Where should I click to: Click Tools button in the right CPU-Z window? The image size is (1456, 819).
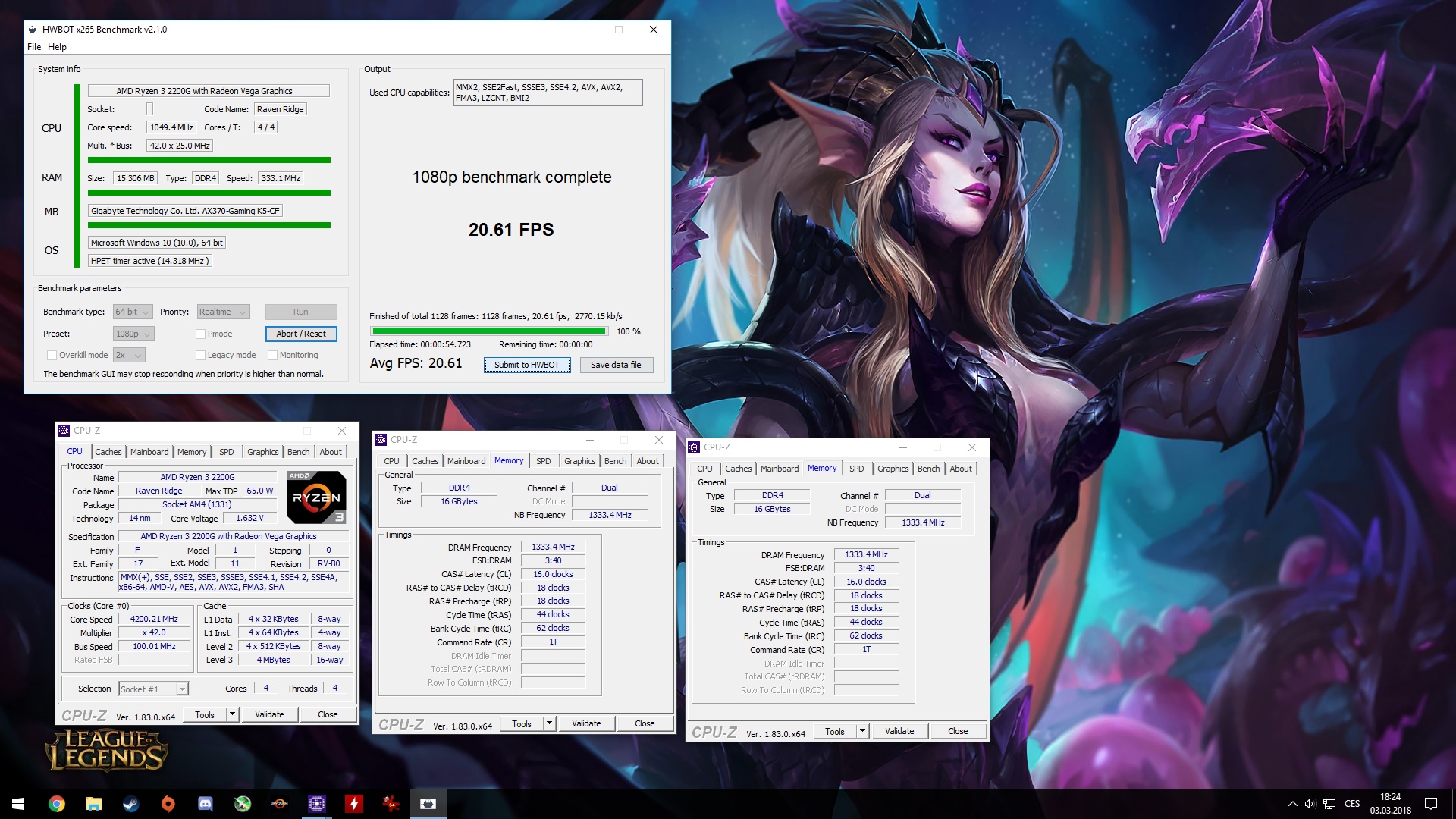[x=835, y=731]
